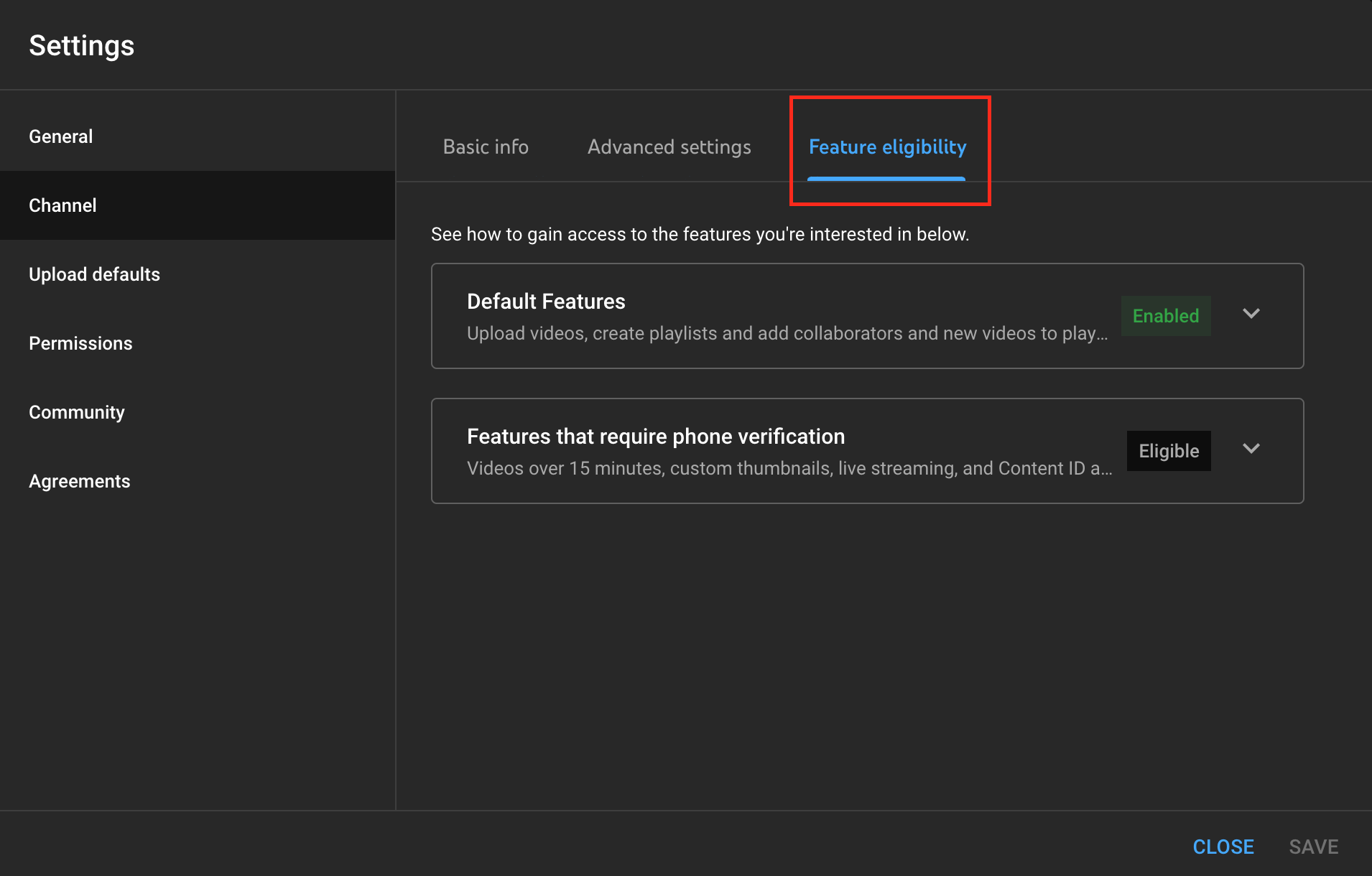Viewport: 1372px width, 876px height.
Task: Click the Enabled status badge
Action: pos(1166,316)
